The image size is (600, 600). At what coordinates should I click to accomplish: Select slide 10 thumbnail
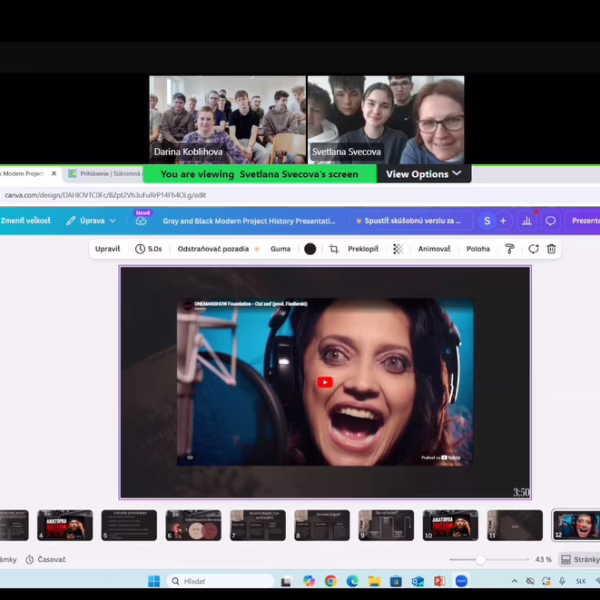450,525
